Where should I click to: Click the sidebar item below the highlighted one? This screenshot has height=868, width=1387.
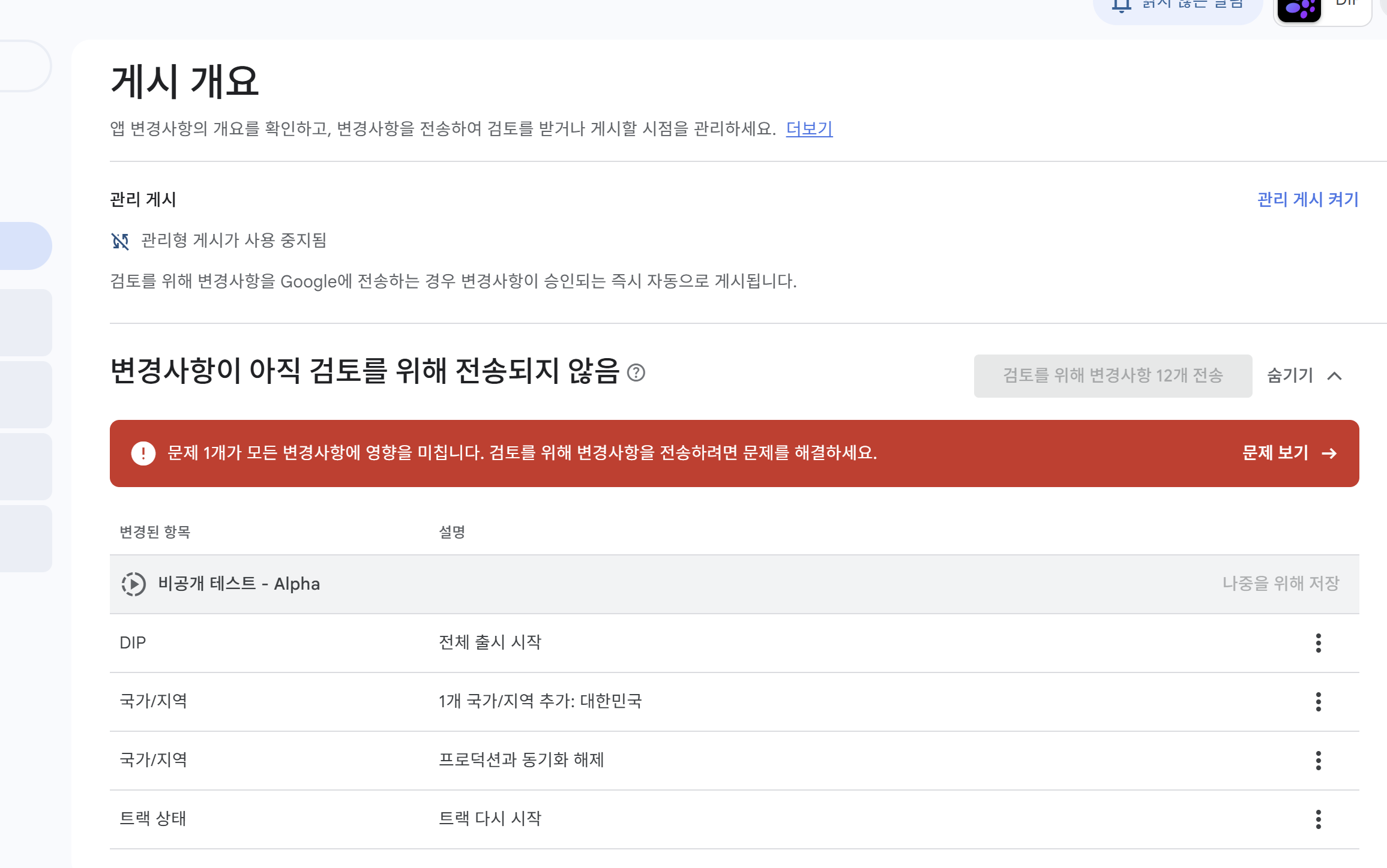click(25, 323)
